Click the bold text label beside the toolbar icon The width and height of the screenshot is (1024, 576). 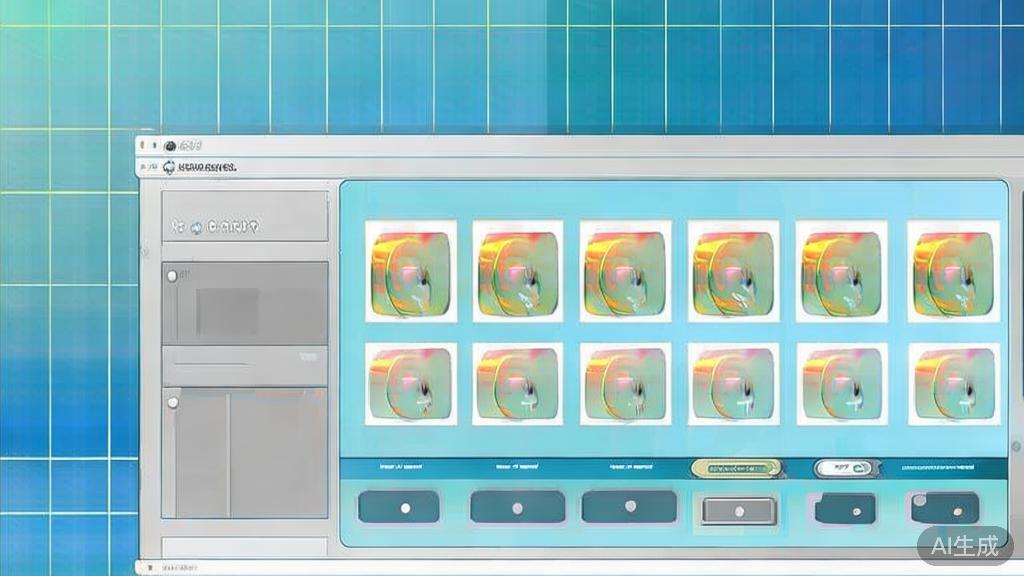tap(207, 167)
